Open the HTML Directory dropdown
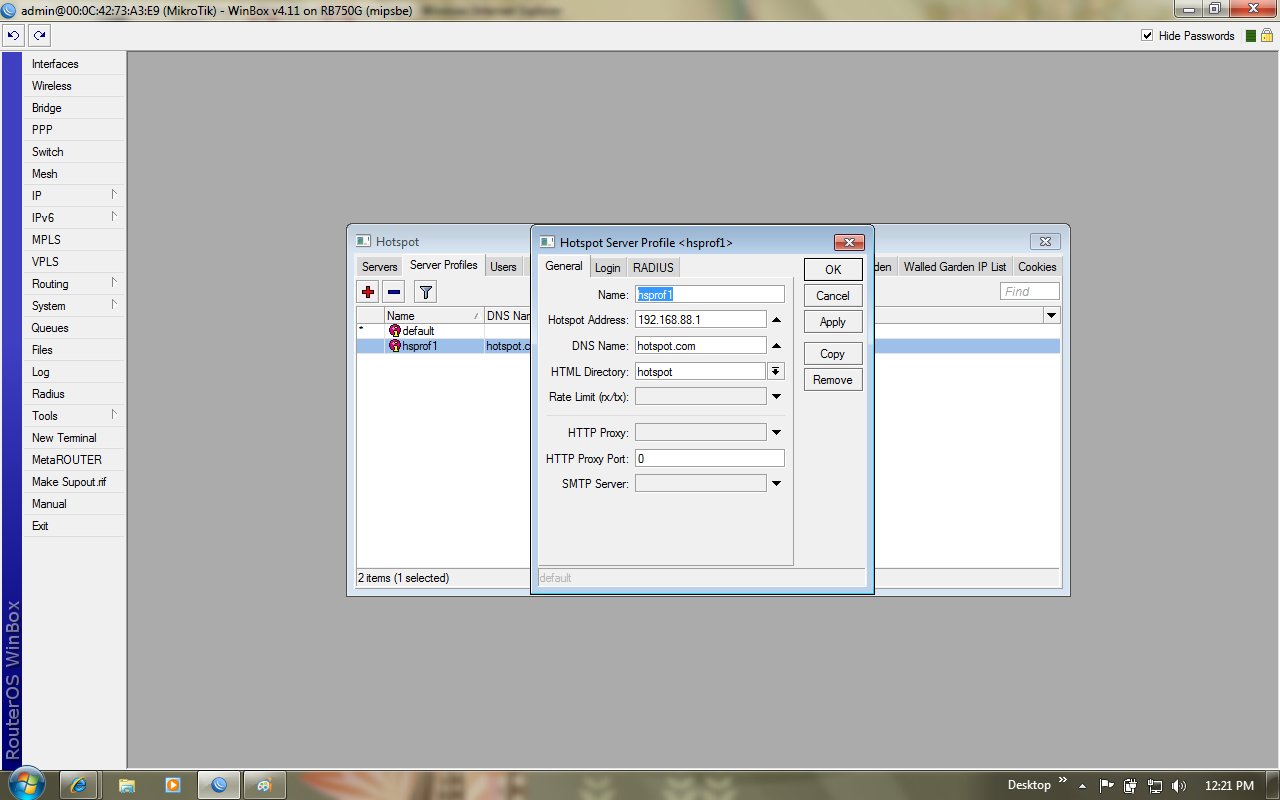The height and width of the screenshot is (800, 1280). coord(776,371)
